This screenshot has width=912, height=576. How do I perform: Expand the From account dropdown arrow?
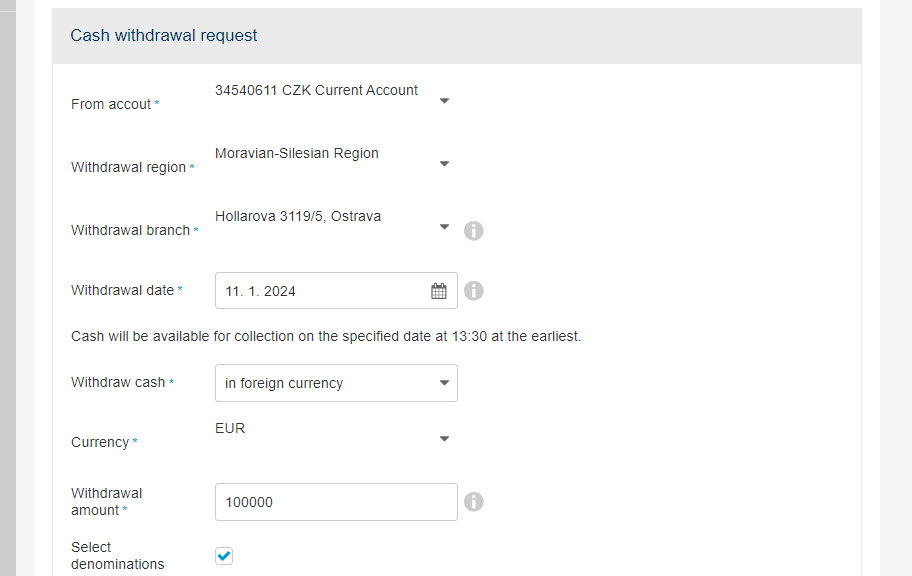(x=444, y=101)
